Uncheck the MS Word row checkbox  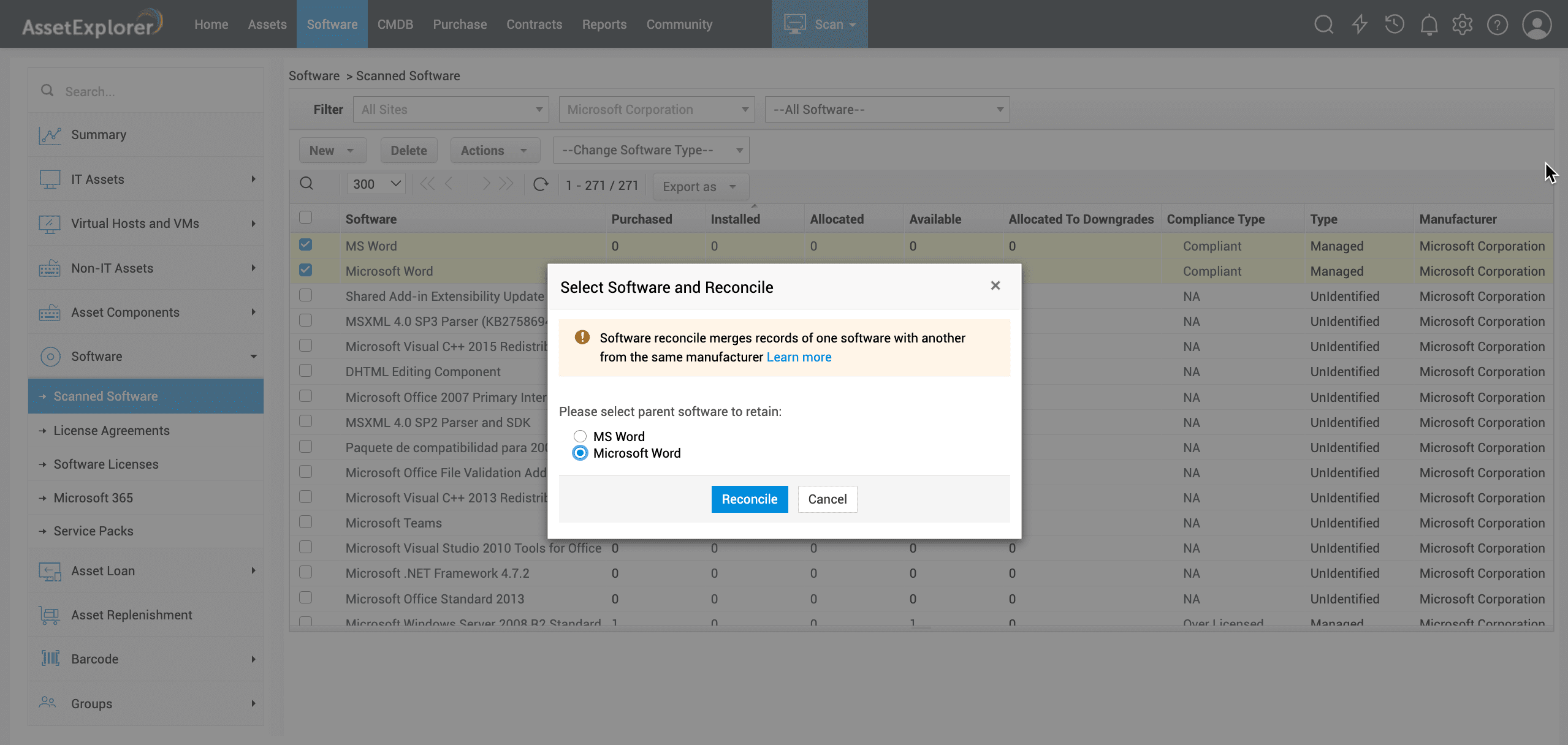point(305,245)
